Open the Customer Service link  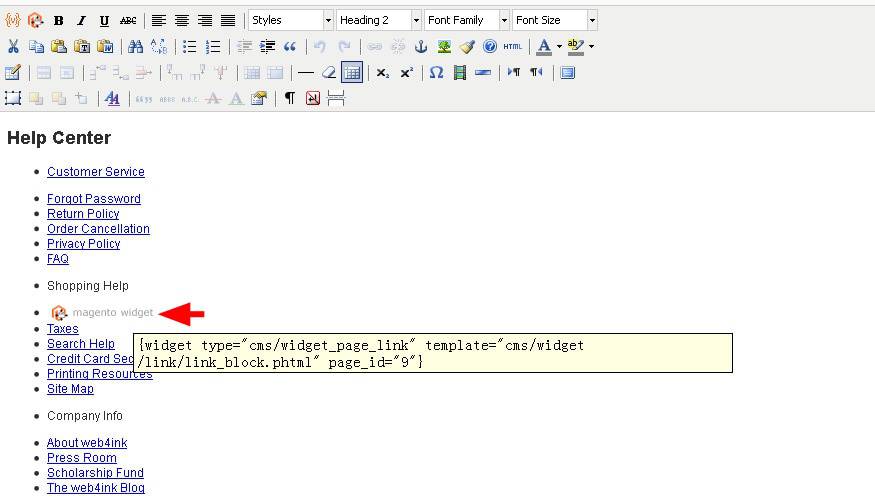[x=95, y=172]
